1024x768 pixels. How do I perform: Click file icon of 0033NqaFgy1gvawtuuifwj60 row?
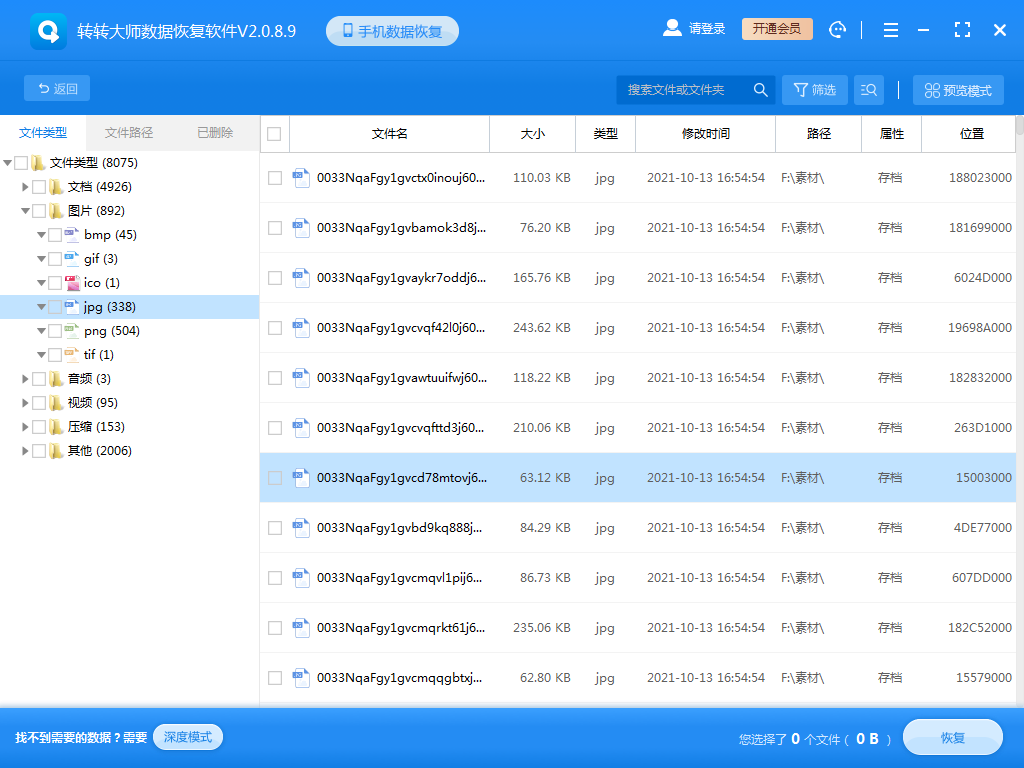[x=301, y=377]
